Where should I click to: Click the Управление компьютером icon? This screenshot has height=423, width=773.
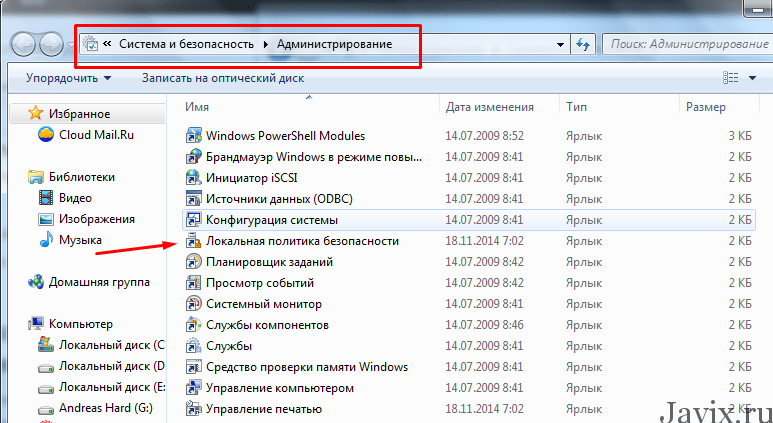click(193, 388)
